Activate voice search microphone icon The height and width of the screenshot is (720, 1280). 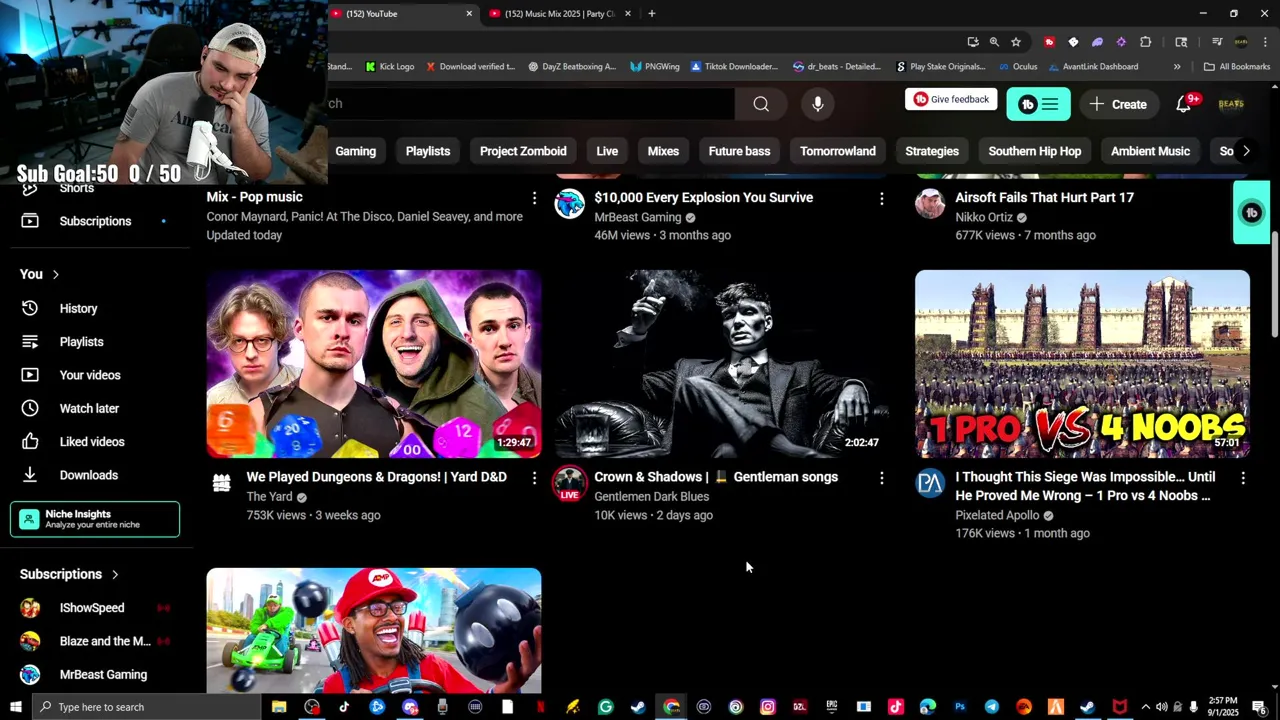pyautogui.click(x=818, y=104)
